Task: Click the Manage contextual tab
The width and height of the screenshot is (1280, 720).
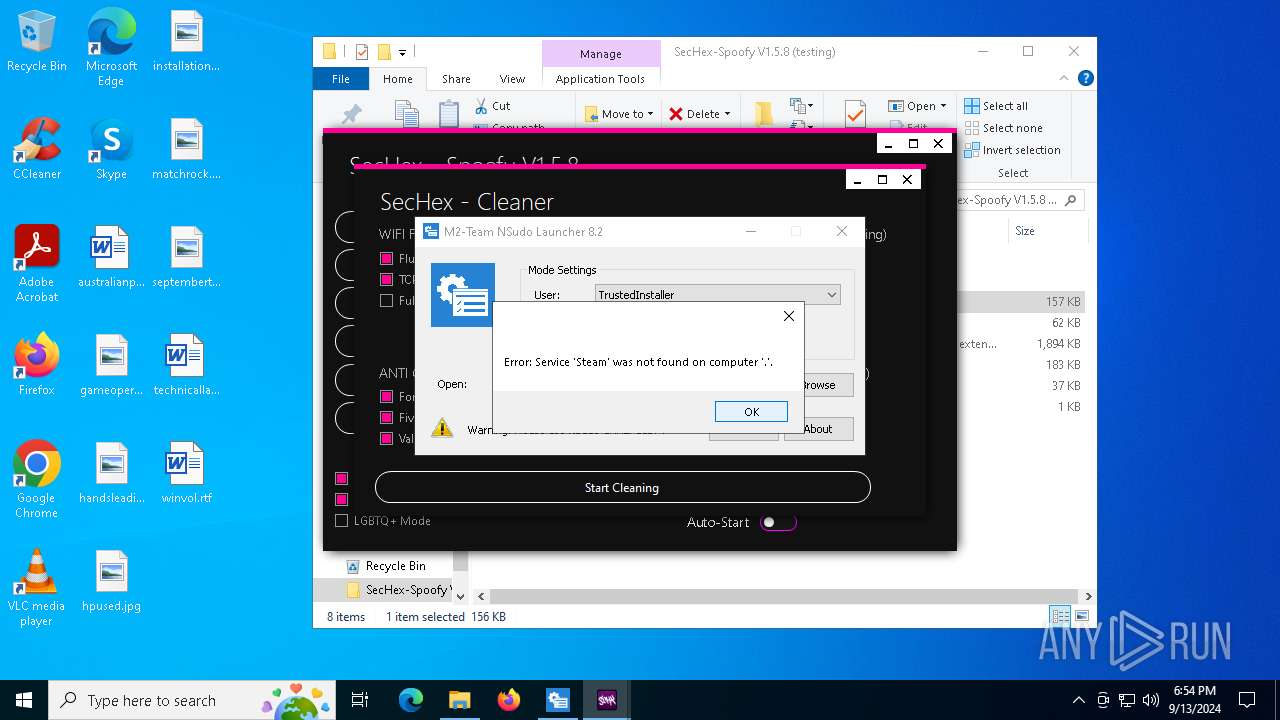Action: (601, 54)
